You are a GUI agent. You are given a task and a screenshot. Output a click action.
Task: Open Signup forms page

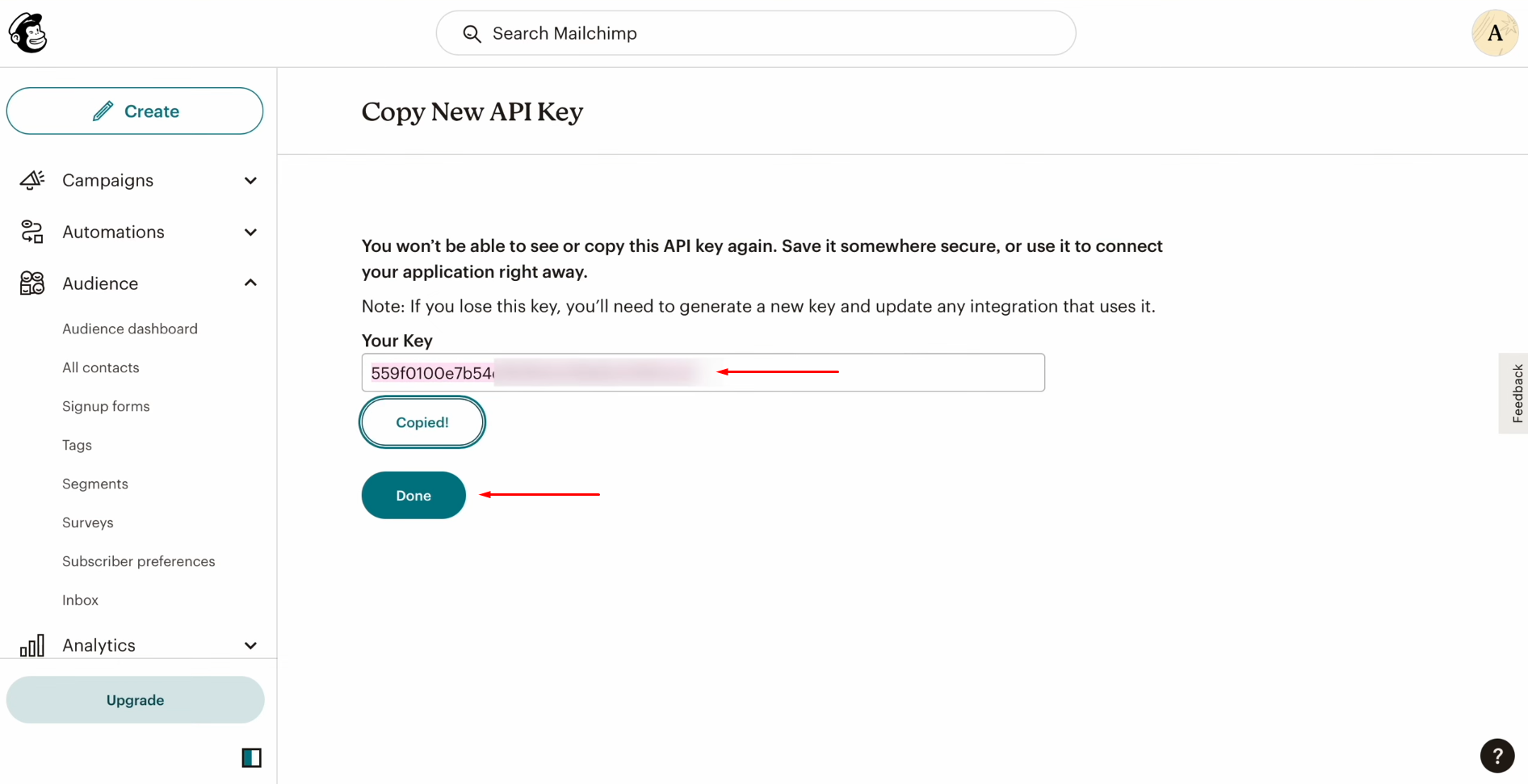[106, 406]
